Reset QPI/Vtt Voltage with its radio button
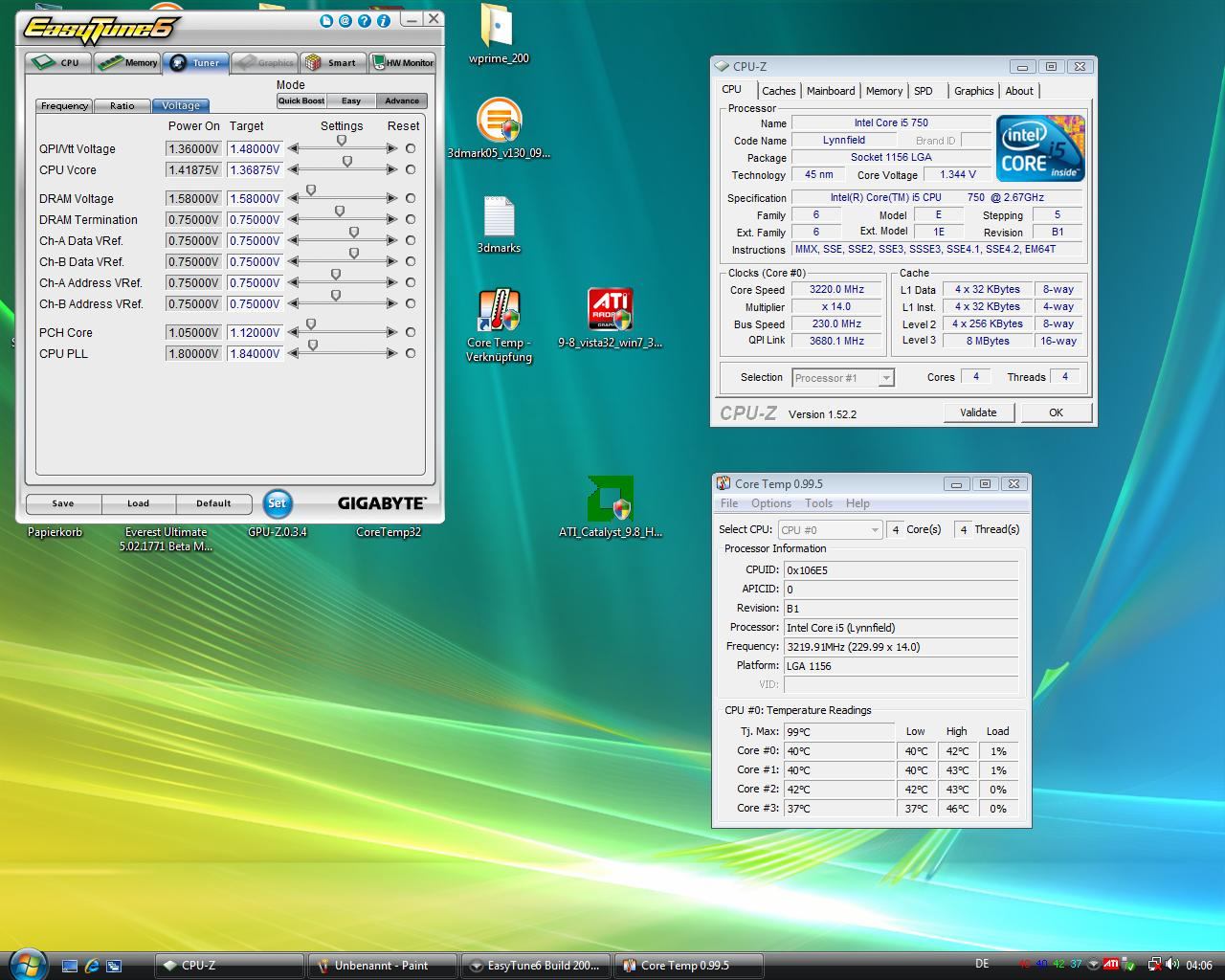 (411, 148)
